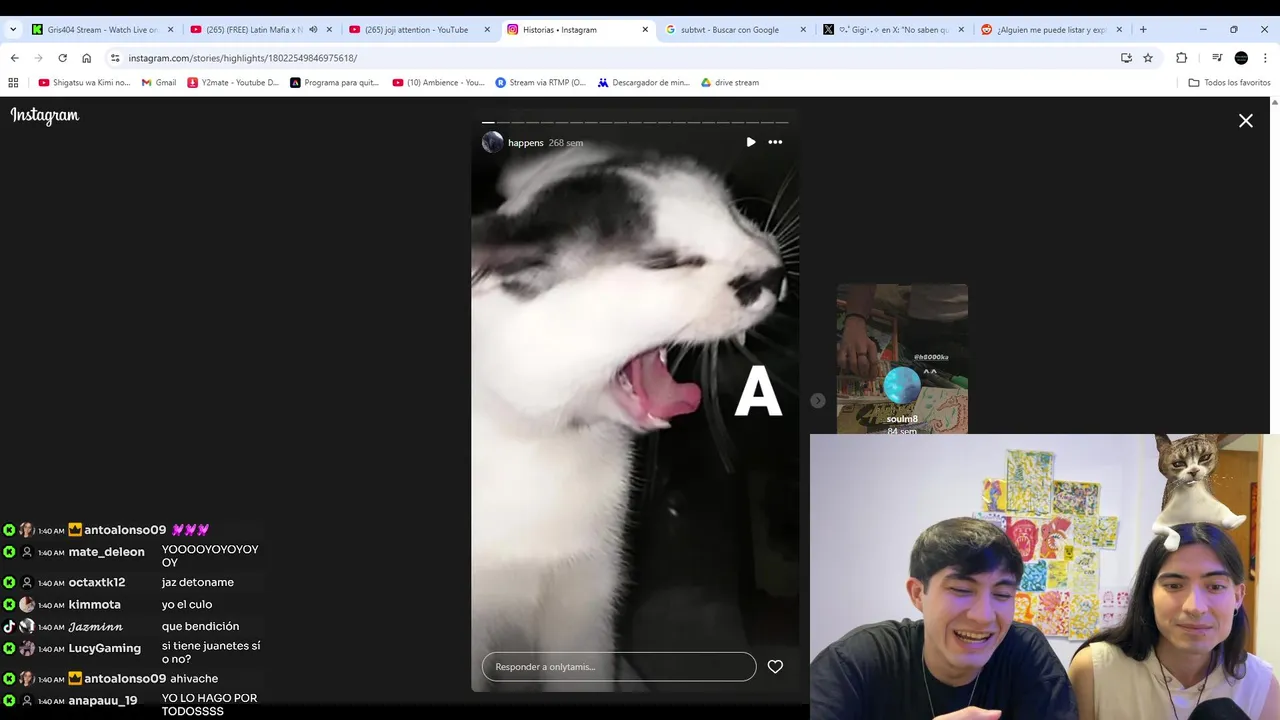Open the Y2mate Youtube bookmark

(233, 83)
